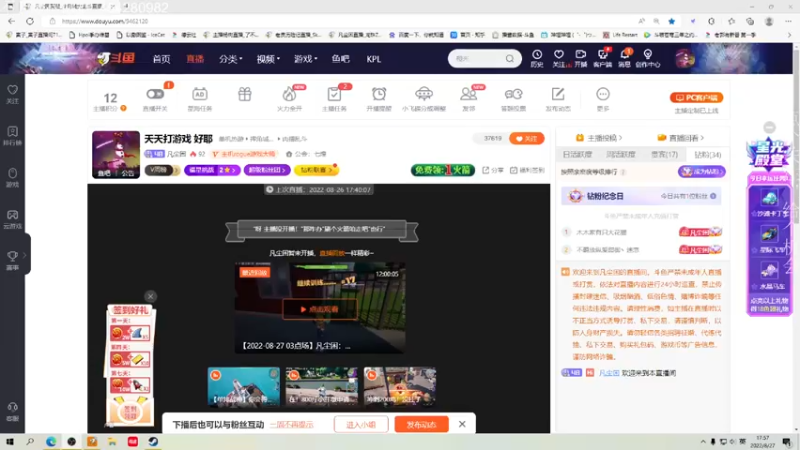Expand the 分类 dropdown menu
This screenshot has height=450, width=800.
pos(230,59)
